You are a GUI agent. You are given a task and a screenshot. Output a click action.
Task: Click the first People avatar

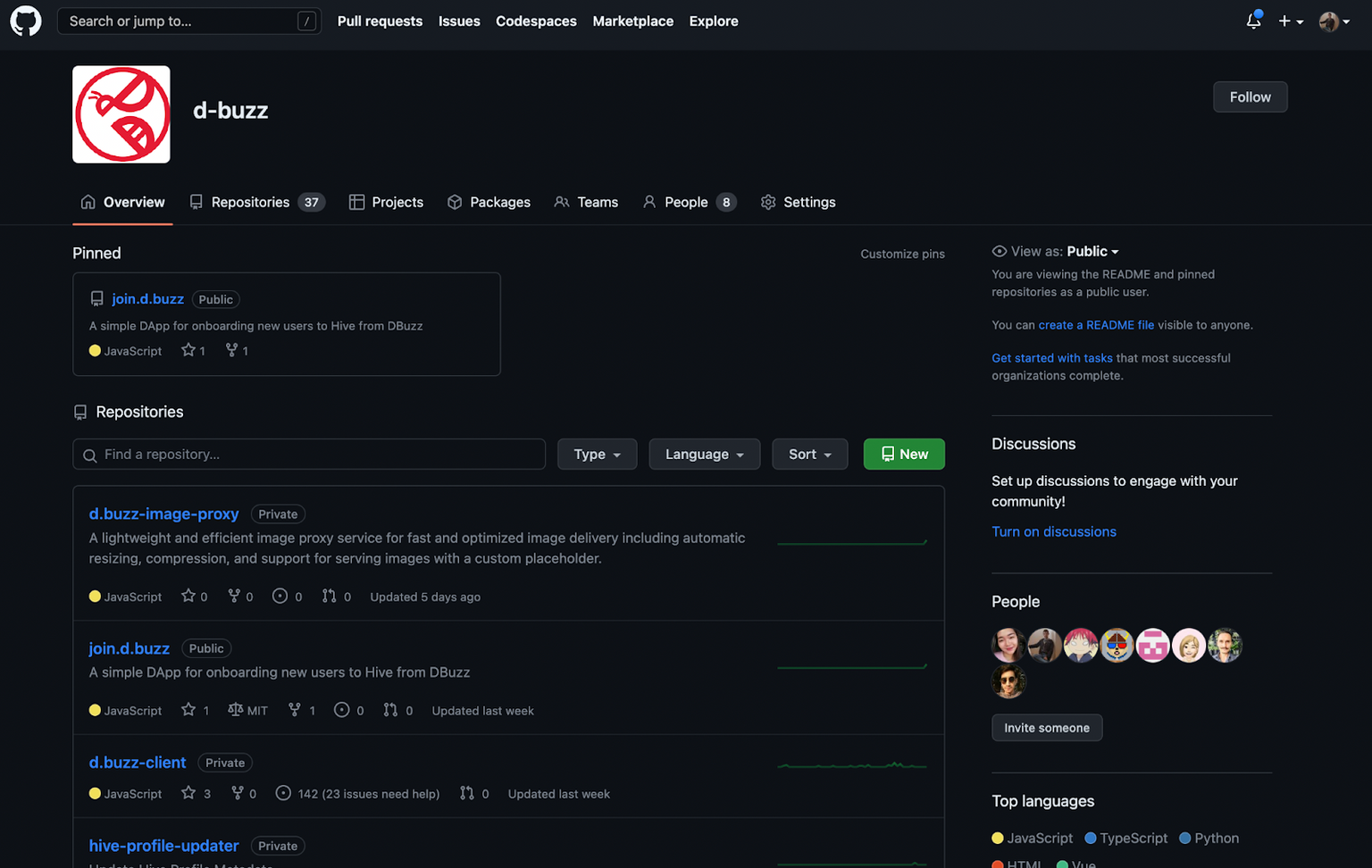coord(1008,645)
